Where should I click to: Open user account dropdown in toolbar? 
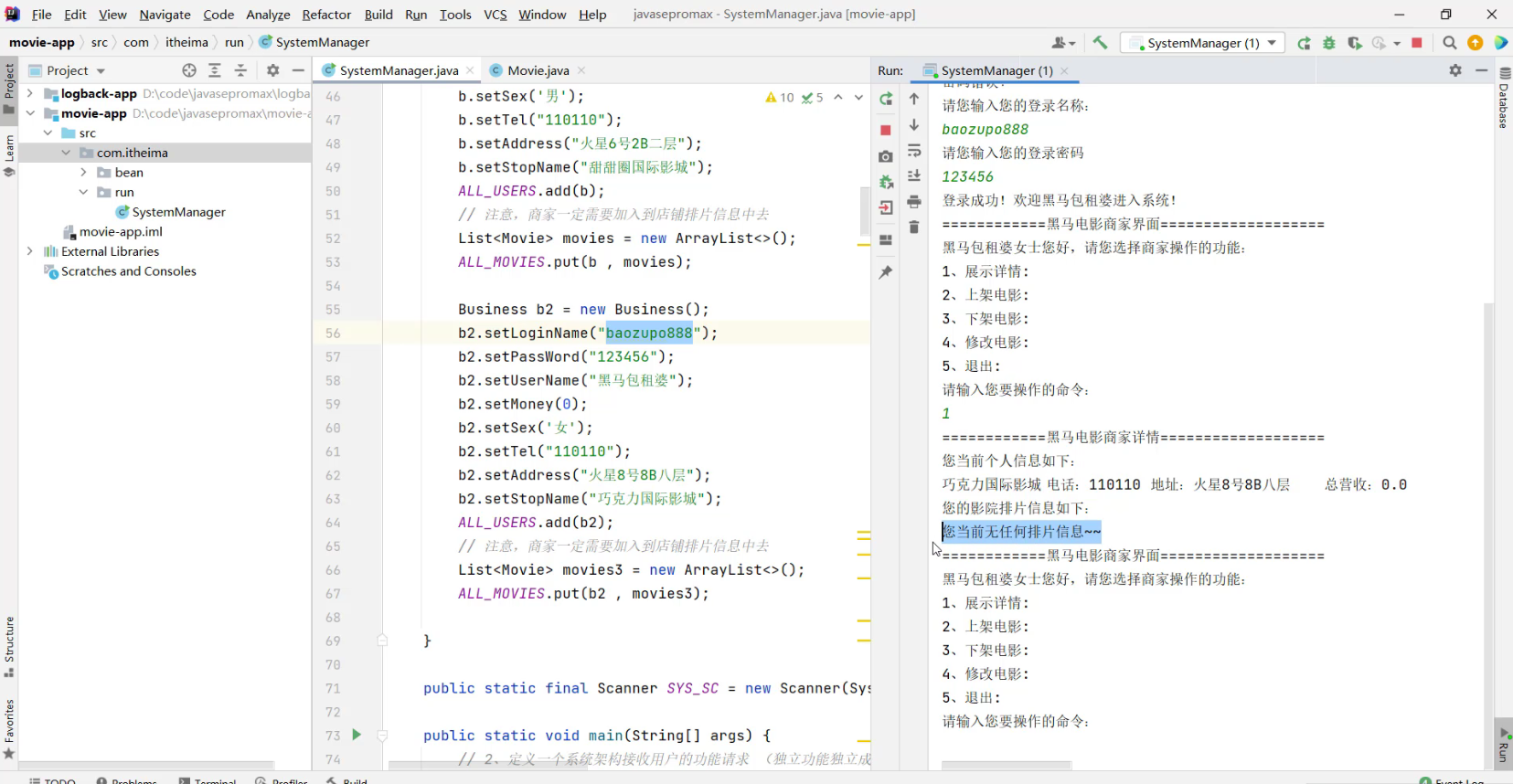1063,42
